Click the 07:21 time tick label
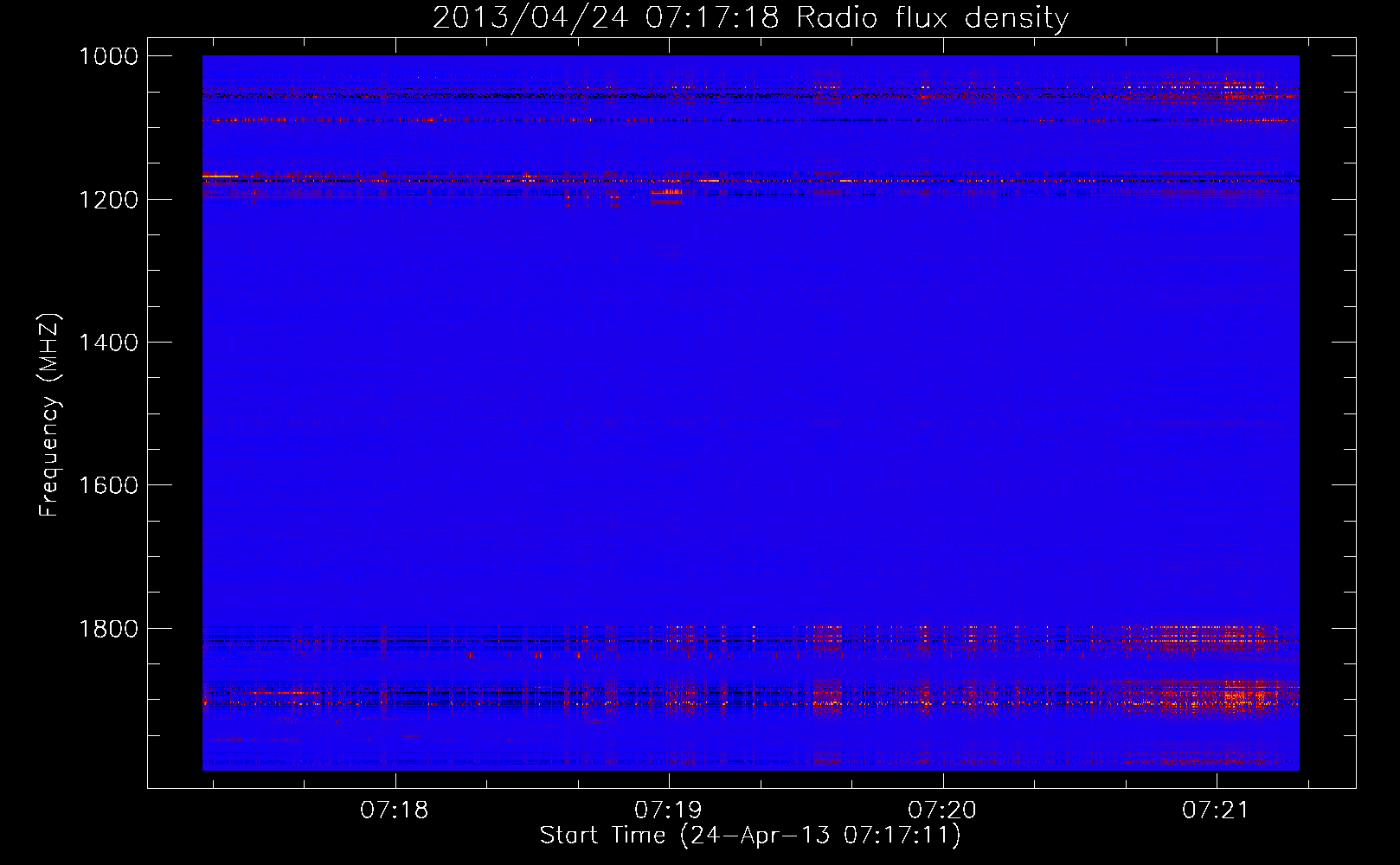The image size is (1400, 865). [x=1216, y=810]
